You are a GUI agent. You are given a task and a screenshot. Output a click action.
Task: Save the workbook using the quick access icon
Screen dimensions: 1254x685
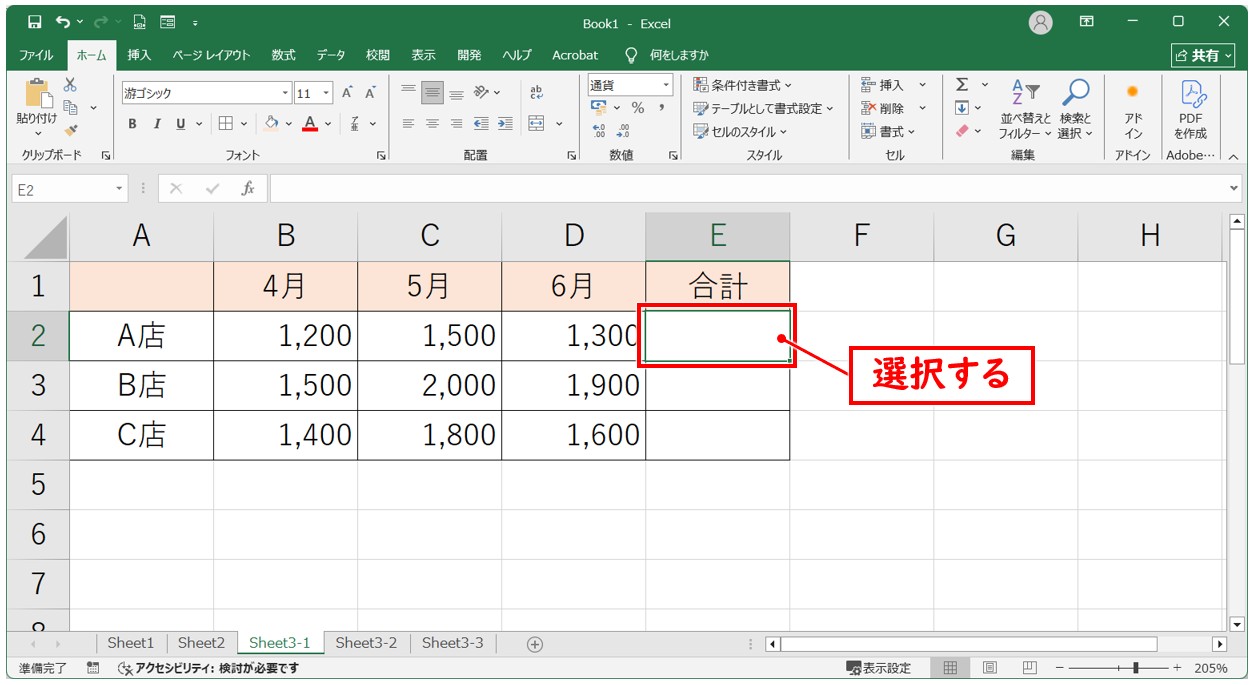tap(35, 22)
